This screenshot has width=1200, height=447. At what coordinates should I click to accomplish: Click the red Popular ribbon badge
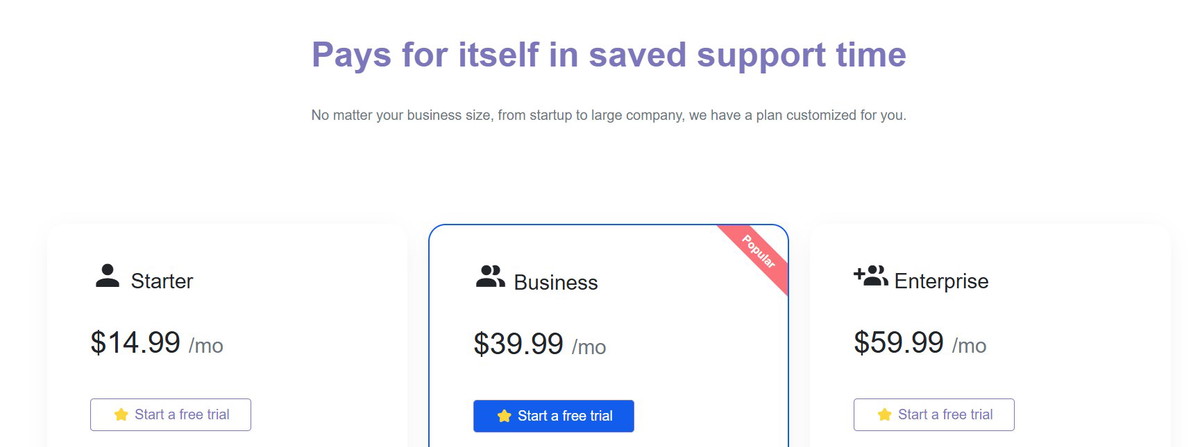point(759,254)
